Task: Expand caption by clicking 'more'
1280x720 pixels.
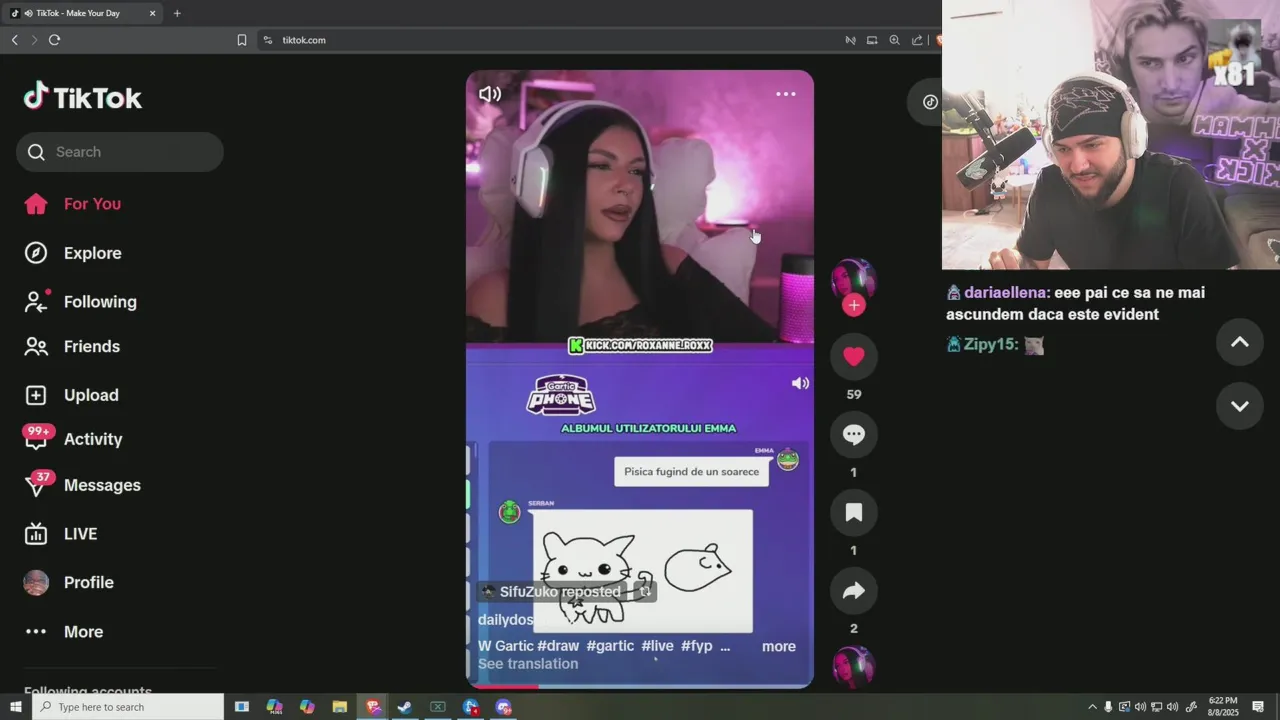Action: click(779, 646)
